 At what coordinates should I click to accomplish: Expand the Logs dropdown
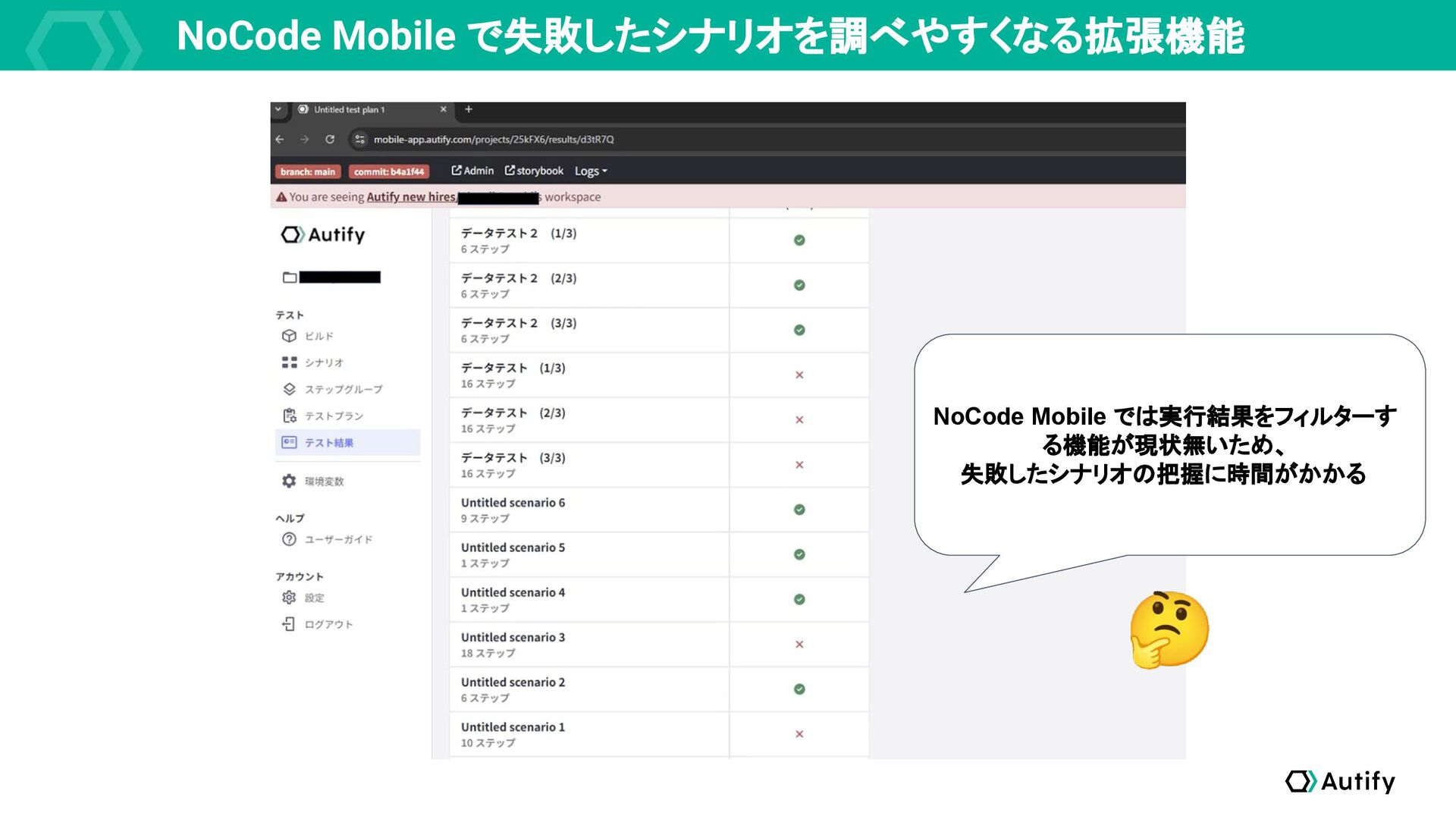[591, 171]
